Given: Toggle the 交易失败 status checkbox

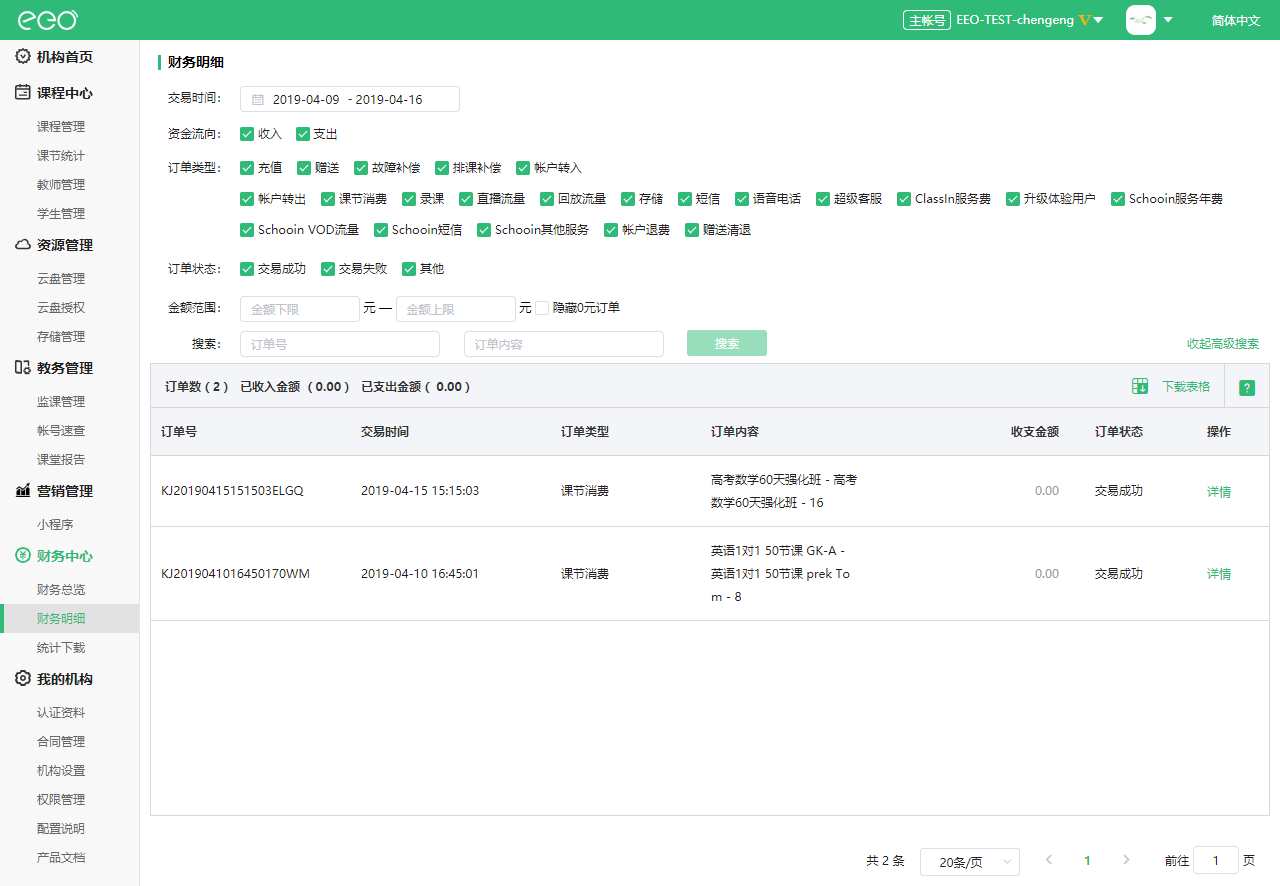Looking at the screenshot, I should coord(328,269).
